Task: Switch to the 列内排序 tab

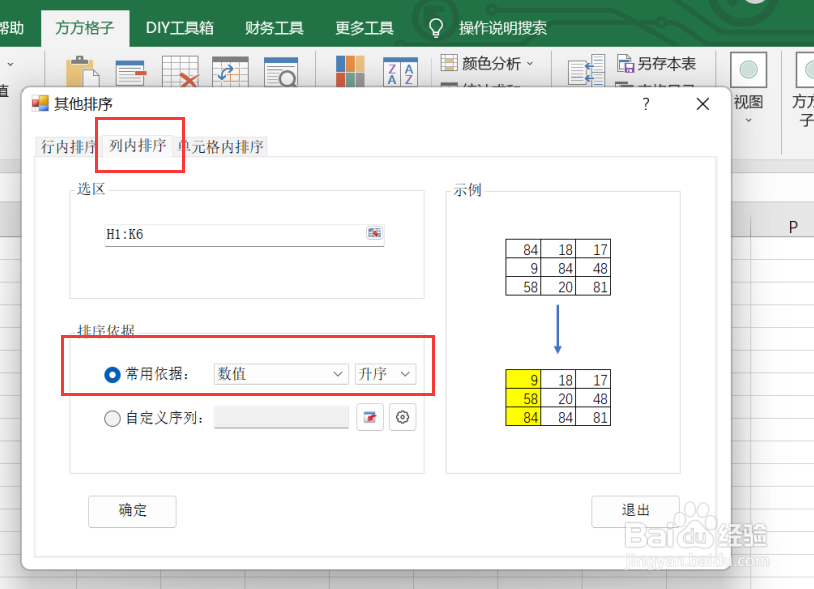Action: 138,146
